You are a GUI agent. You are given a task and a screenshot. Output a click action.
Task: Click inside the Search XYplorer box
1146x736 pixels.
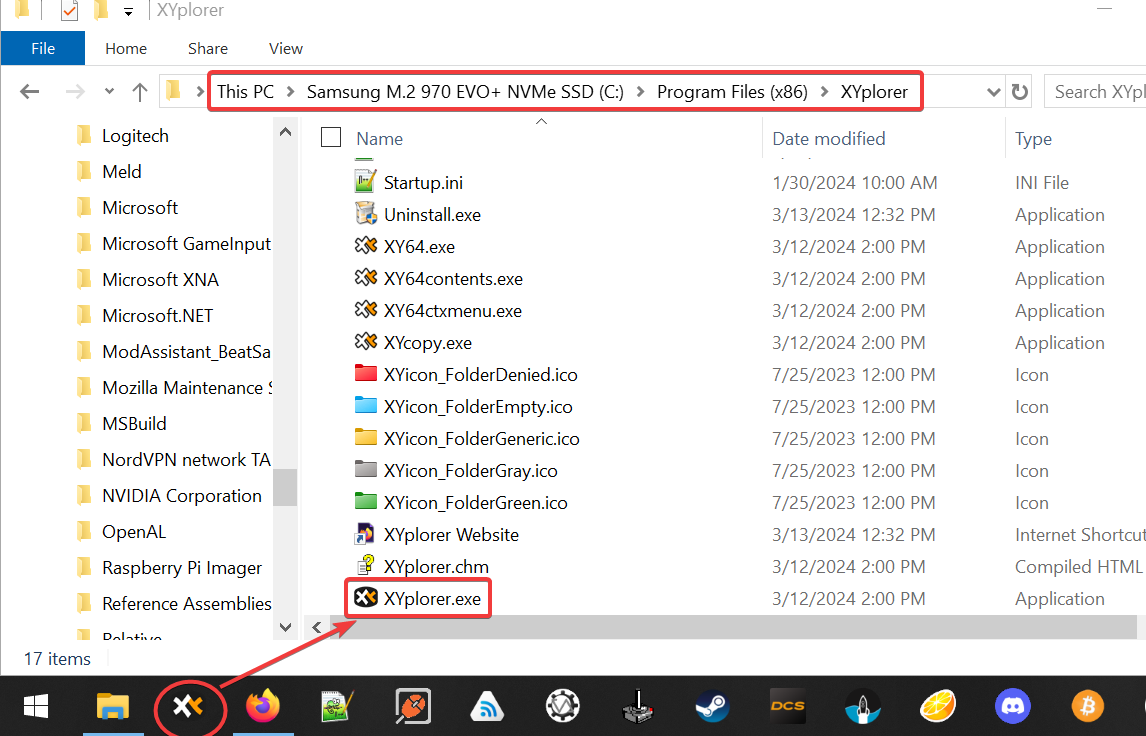click(1100, 90)
